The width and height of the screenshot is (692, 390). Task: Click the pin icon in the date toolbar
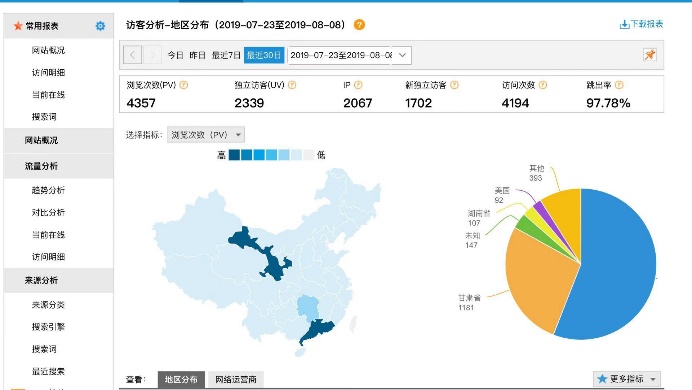coord(650,55)
